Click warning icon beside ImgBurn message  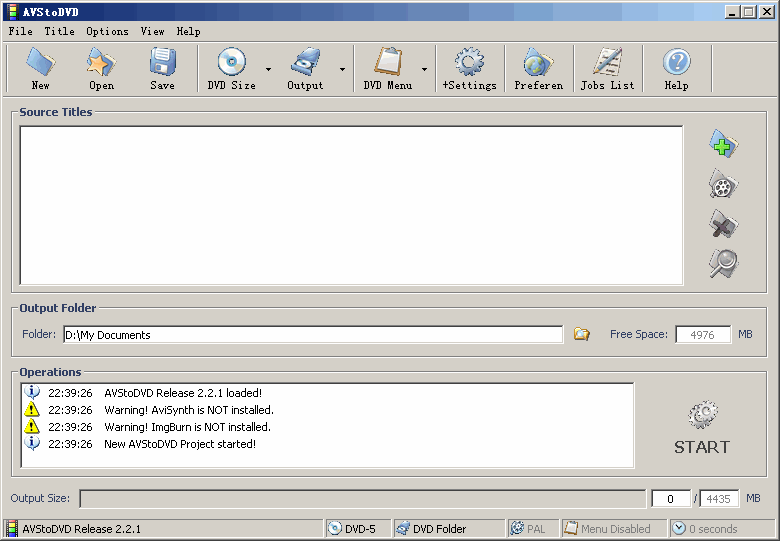pos(32,426)
